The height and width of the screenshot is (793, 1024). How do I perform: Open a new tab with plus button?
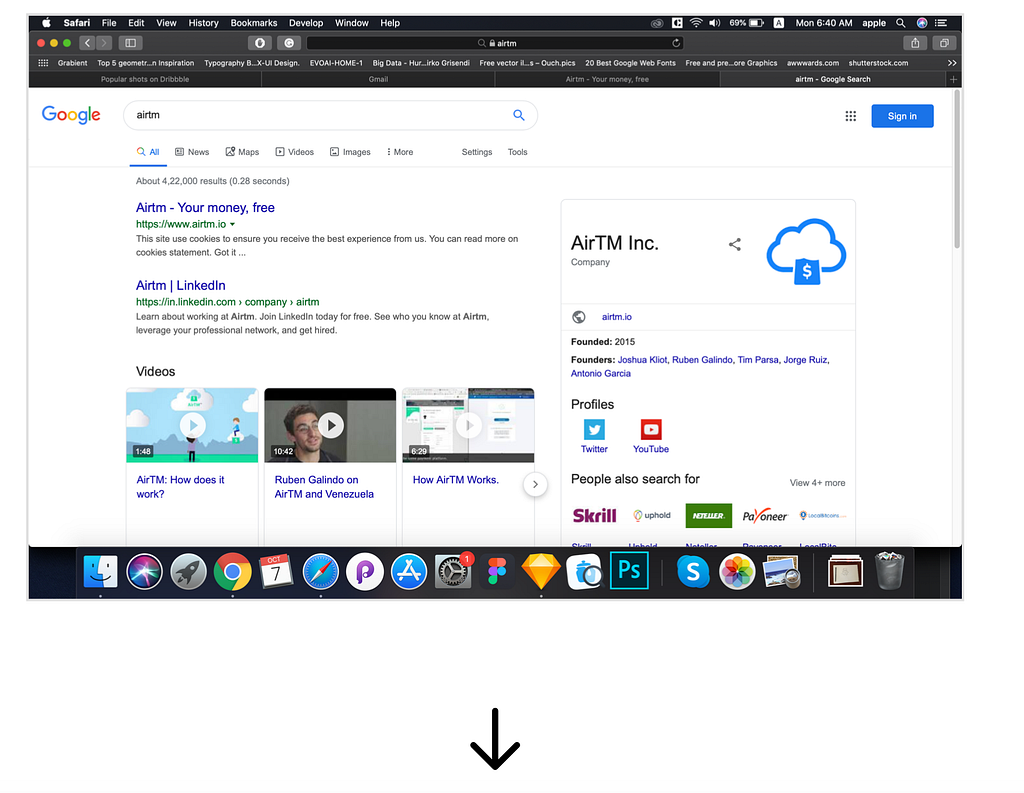click(x=953, y=79)
